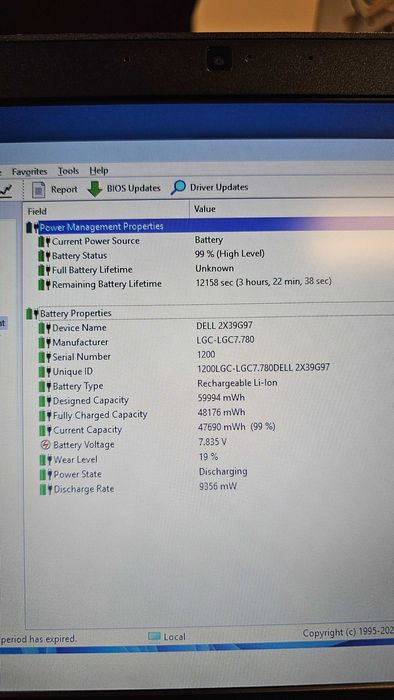Click the Local status bar entry
The height and width of the screenshot is (700, 394).
coord(167,637)
